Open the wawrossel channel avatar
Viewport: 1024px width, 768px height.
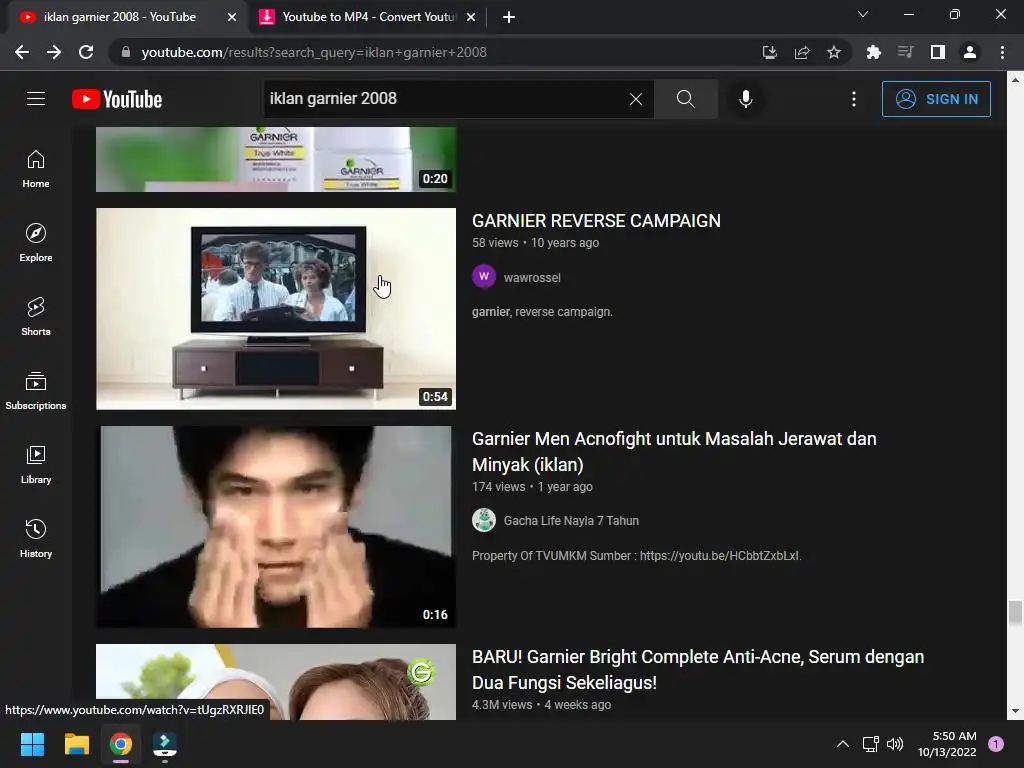(x=484, y=277)
